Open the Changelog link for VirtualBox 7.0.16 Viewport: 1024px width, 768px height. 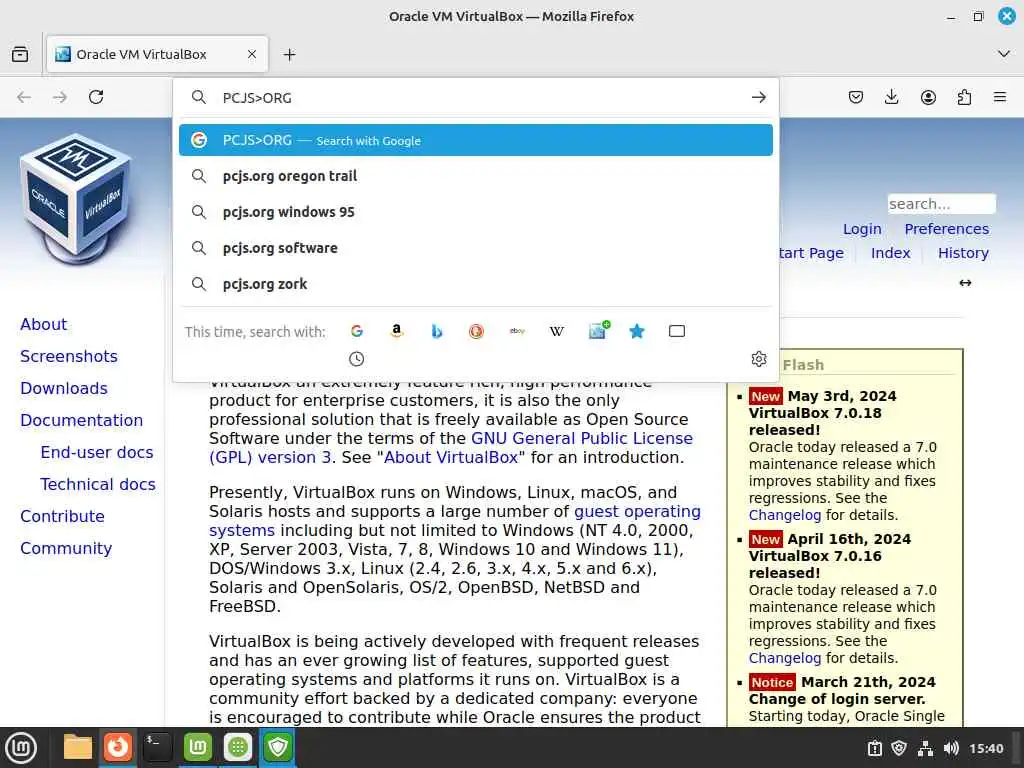(784, 658)
